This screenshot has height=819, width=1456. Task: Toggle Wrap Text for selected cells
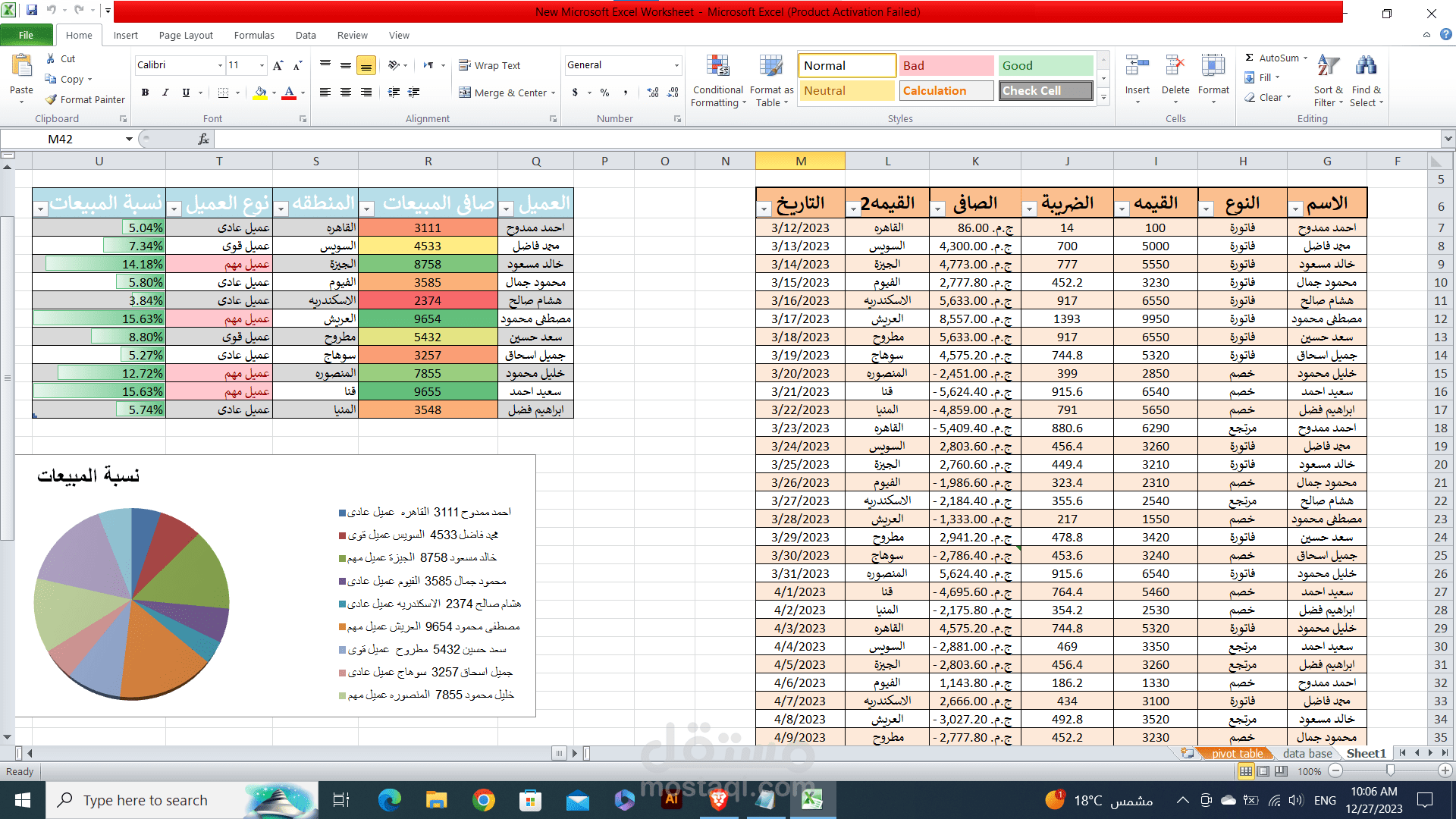coord(490,65)
